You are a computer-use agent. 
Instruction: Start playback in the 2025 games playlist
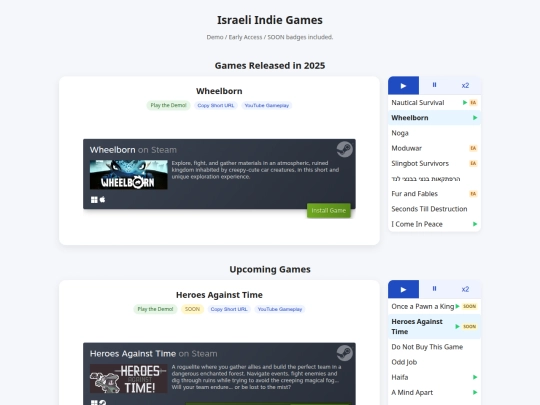403,85
